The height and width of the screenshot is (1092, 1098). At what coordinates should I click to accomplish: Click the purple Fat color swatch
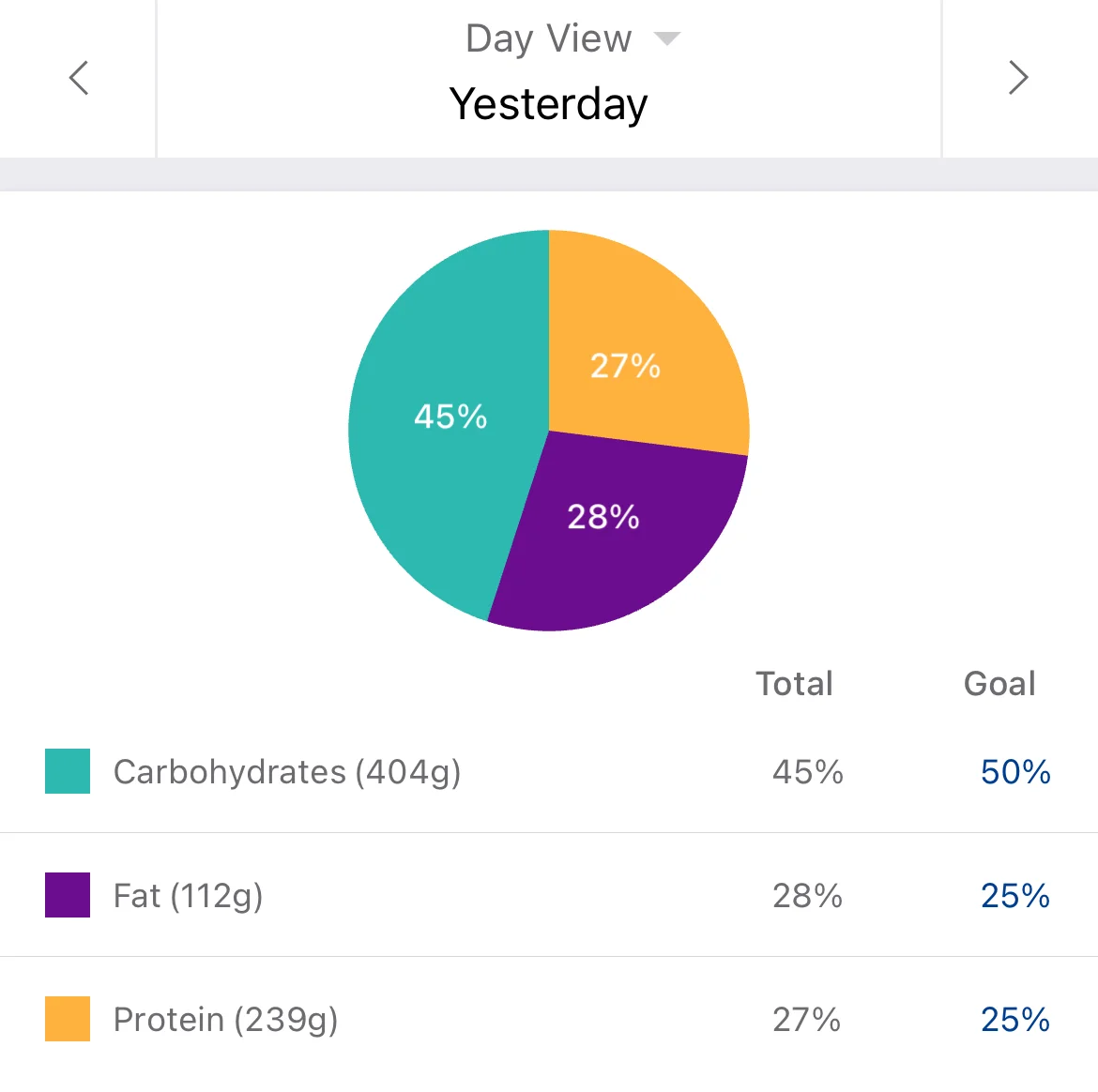68,895
